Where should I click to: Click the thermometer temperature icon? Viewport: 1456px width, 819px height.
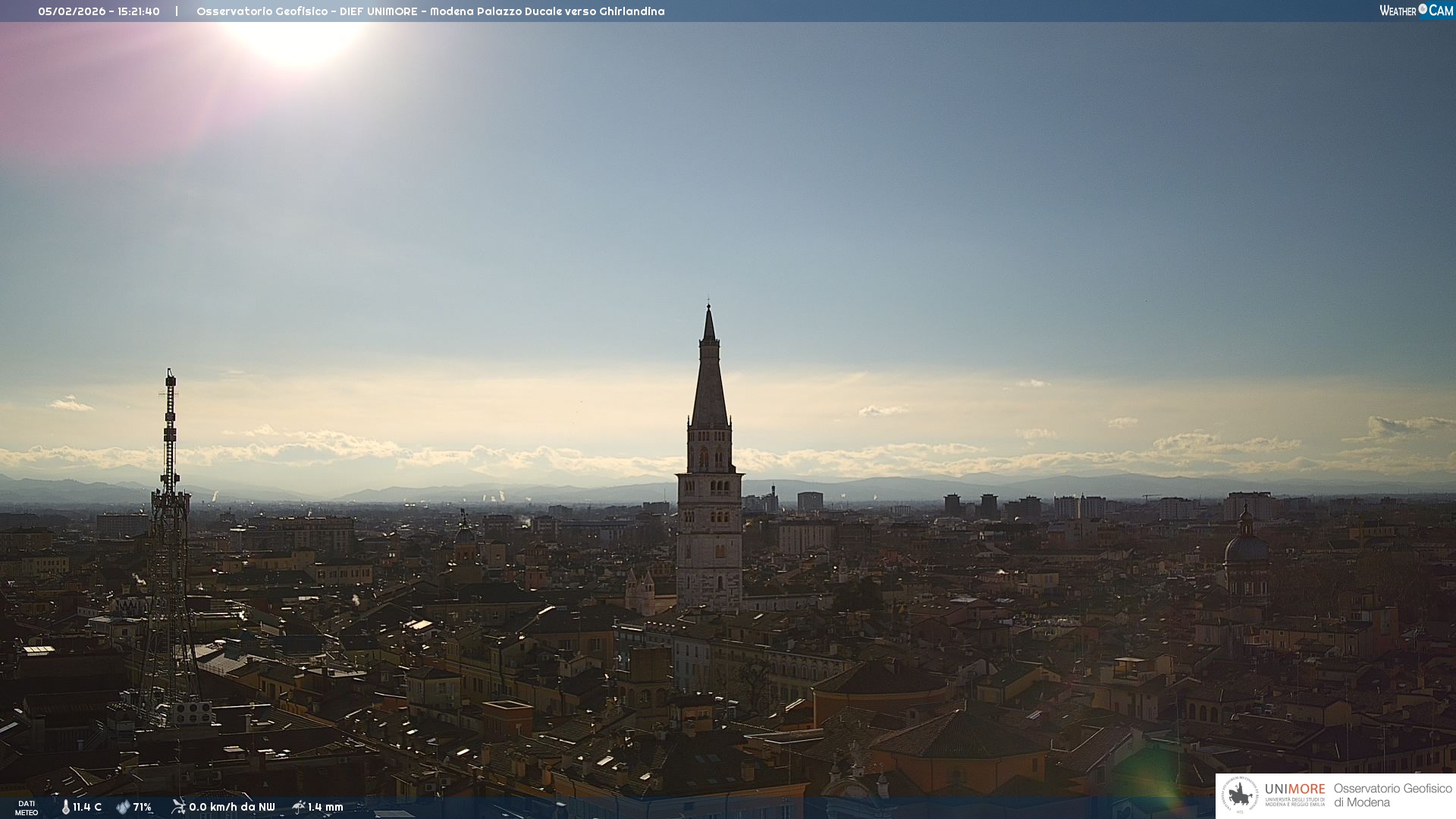[66, 807]
